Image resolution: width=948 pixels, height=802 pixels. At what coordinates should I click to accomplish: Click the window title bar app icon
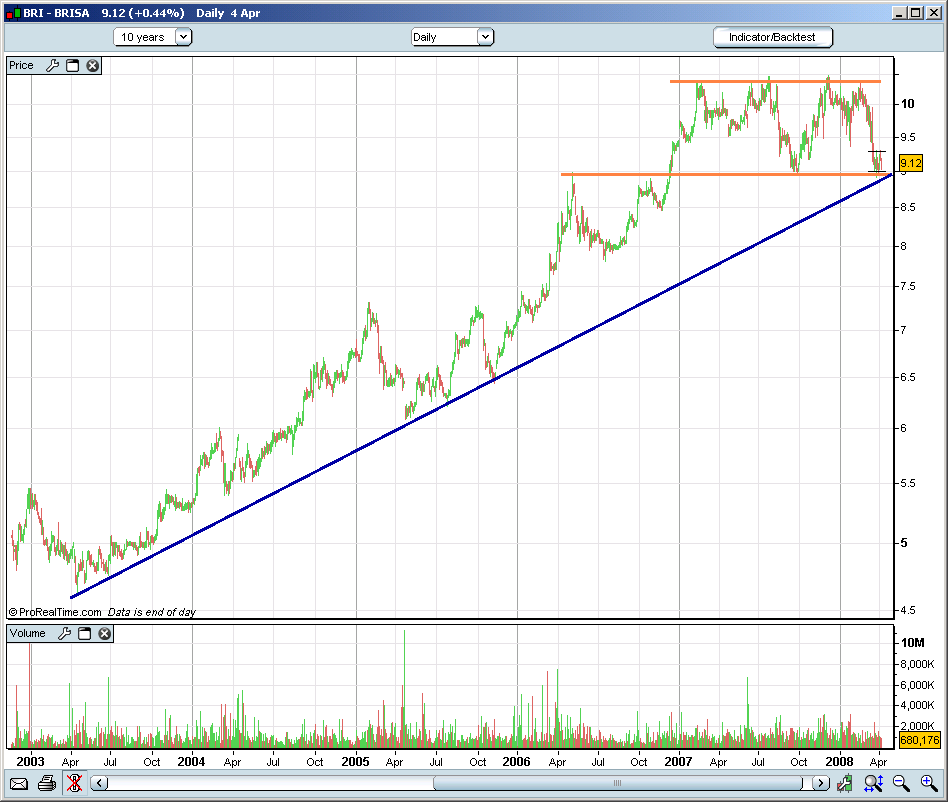click(13, 13)
